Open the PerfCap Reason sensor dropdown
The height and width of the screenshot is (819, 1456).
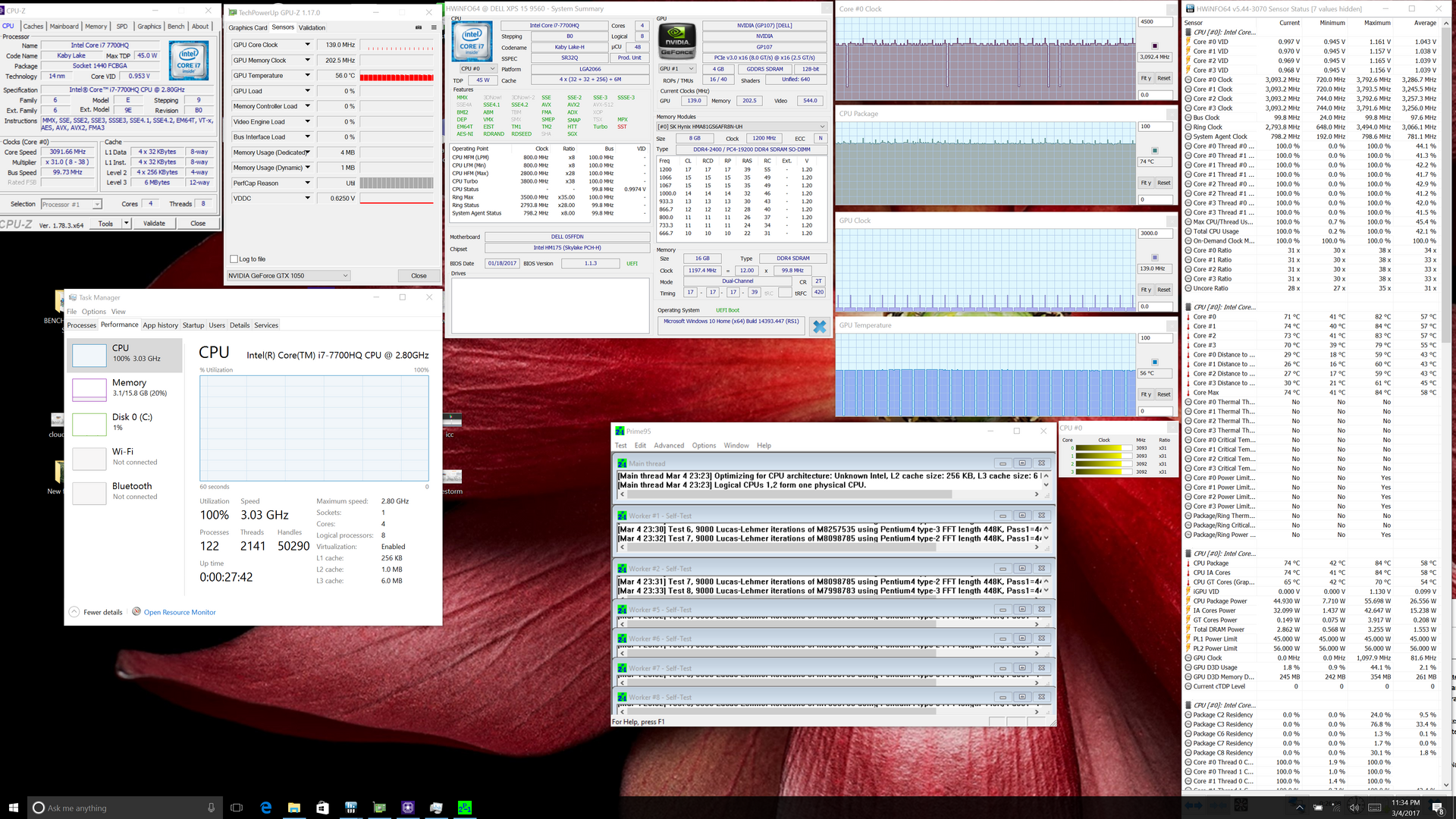307,183
